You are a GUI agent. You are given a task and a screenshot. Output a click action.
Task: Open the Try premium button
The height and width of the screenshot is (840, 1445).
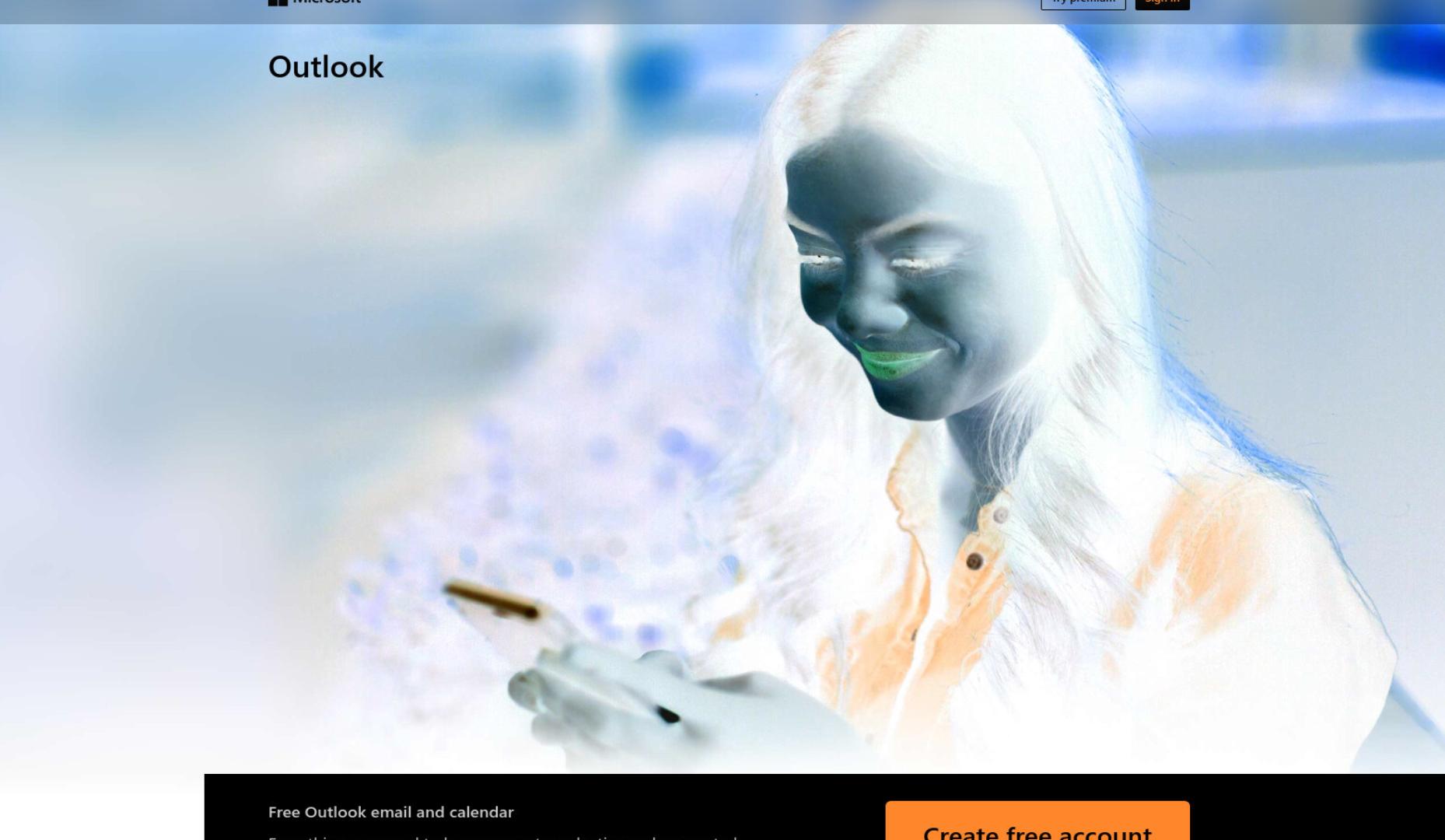point(1083,4)
